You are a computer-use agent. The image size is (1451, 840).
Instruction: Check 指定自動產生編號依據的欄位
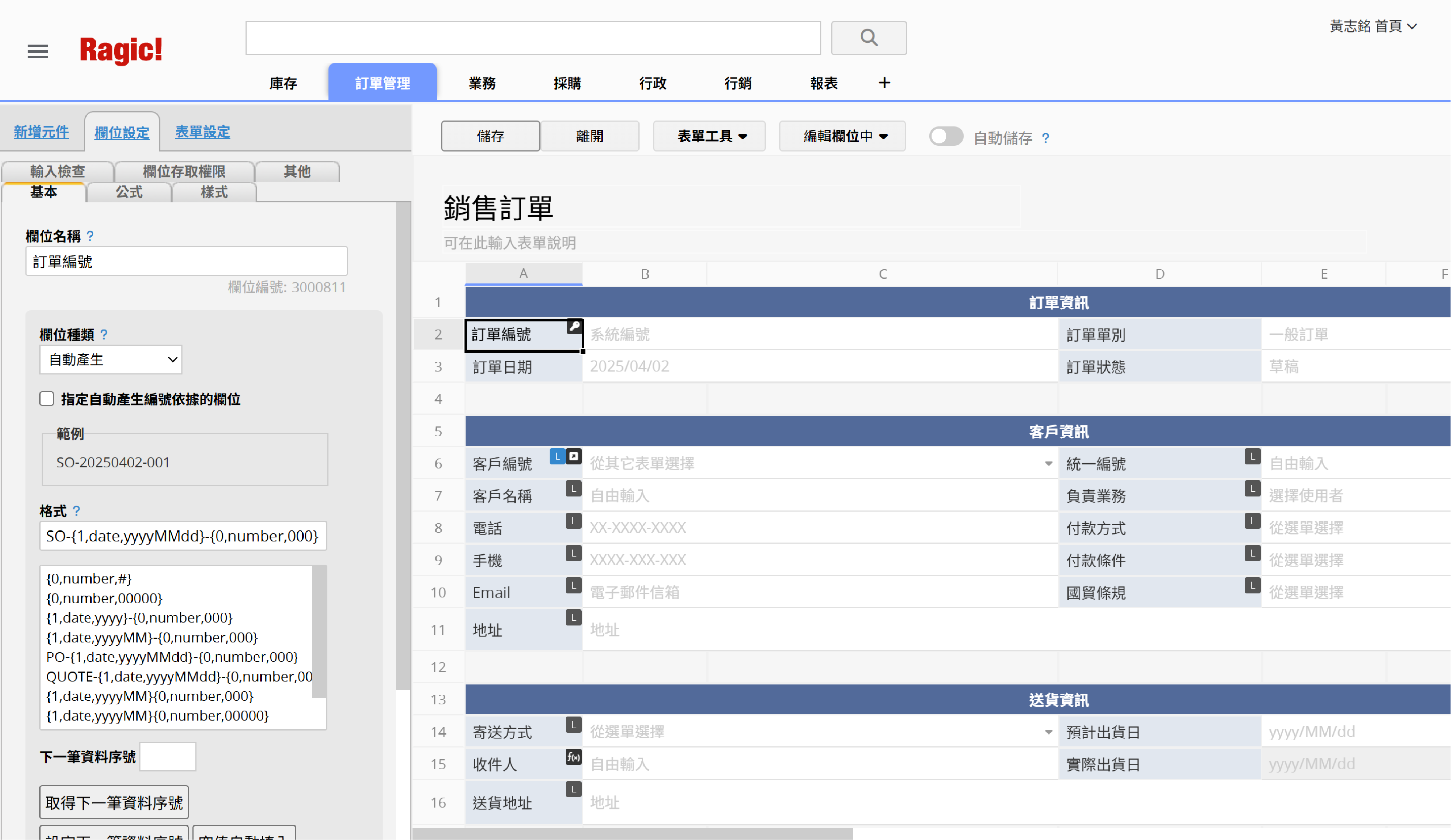coord(47,398)
